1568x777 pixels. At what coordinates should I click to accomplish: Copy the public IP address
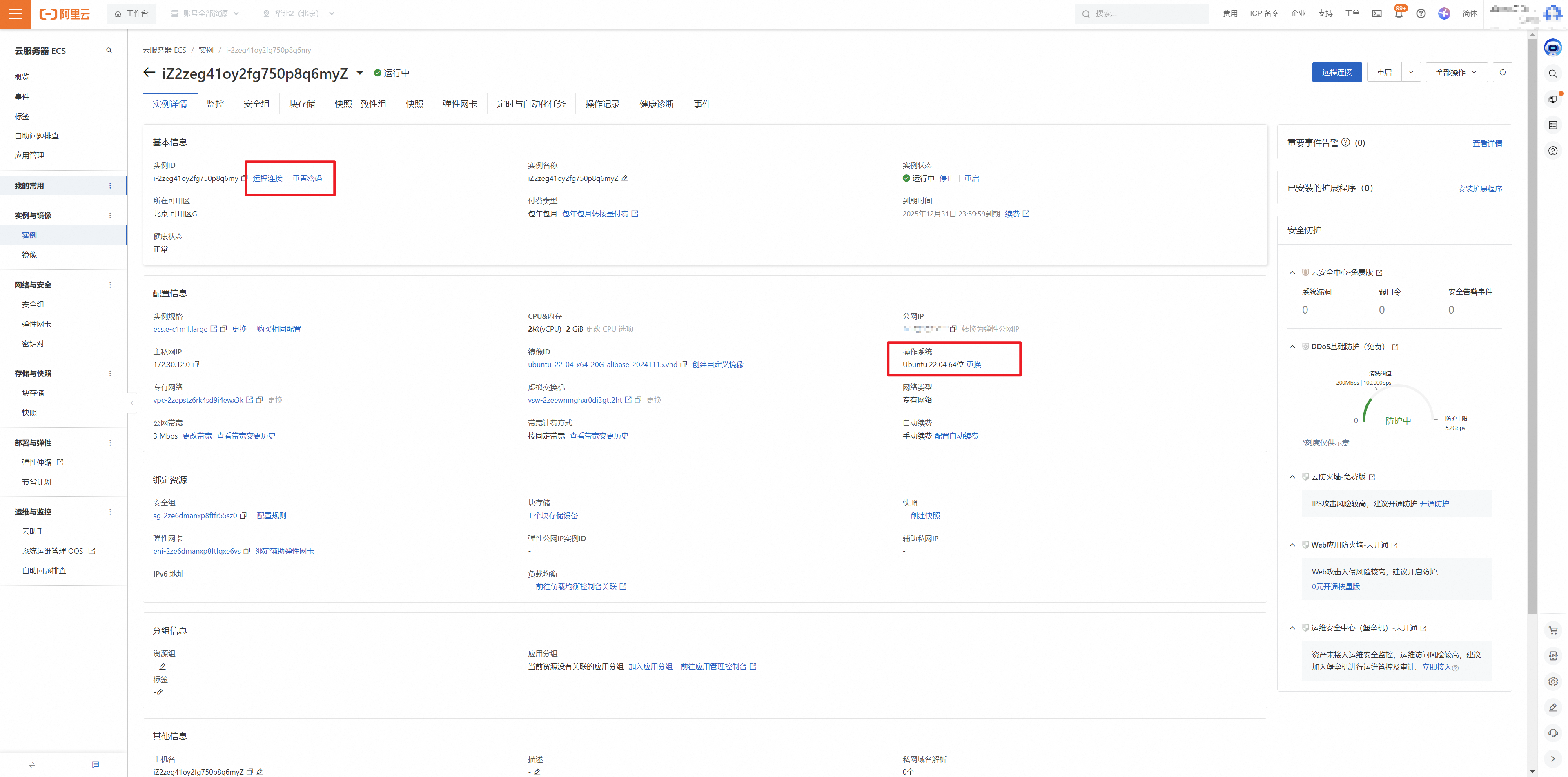pyautogui.click(x=953, y=329)
